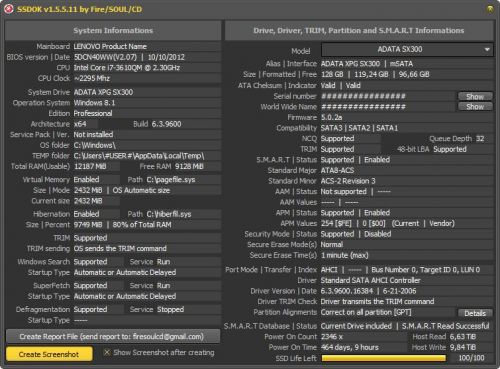Image resolution: width=500 pixels, height=369 pixels.
Task: Select the Build value '6.3.9600'
Action: 166,124
